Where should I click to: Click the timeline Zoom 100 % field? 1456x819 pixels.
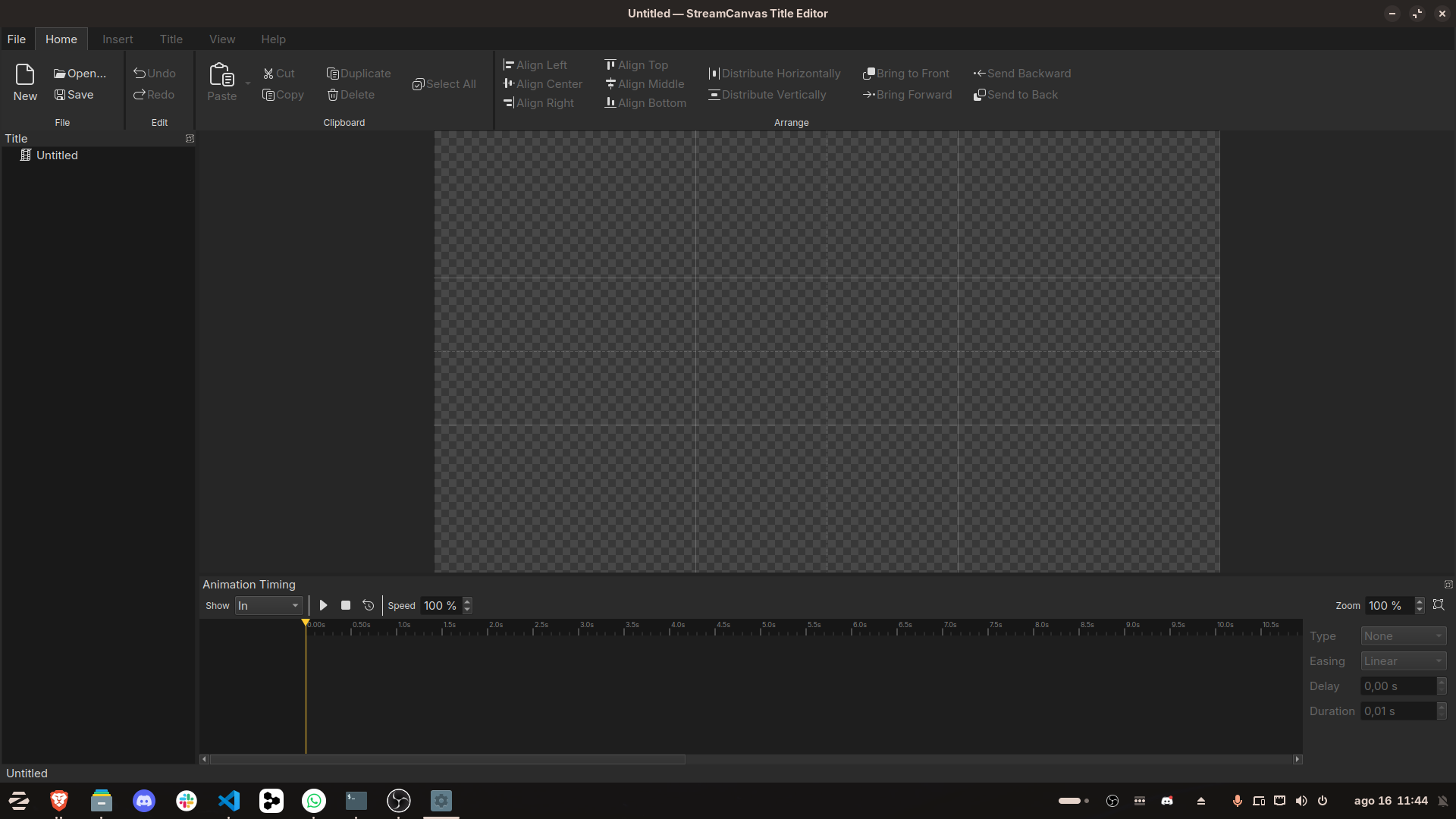tap(1389, 606)
